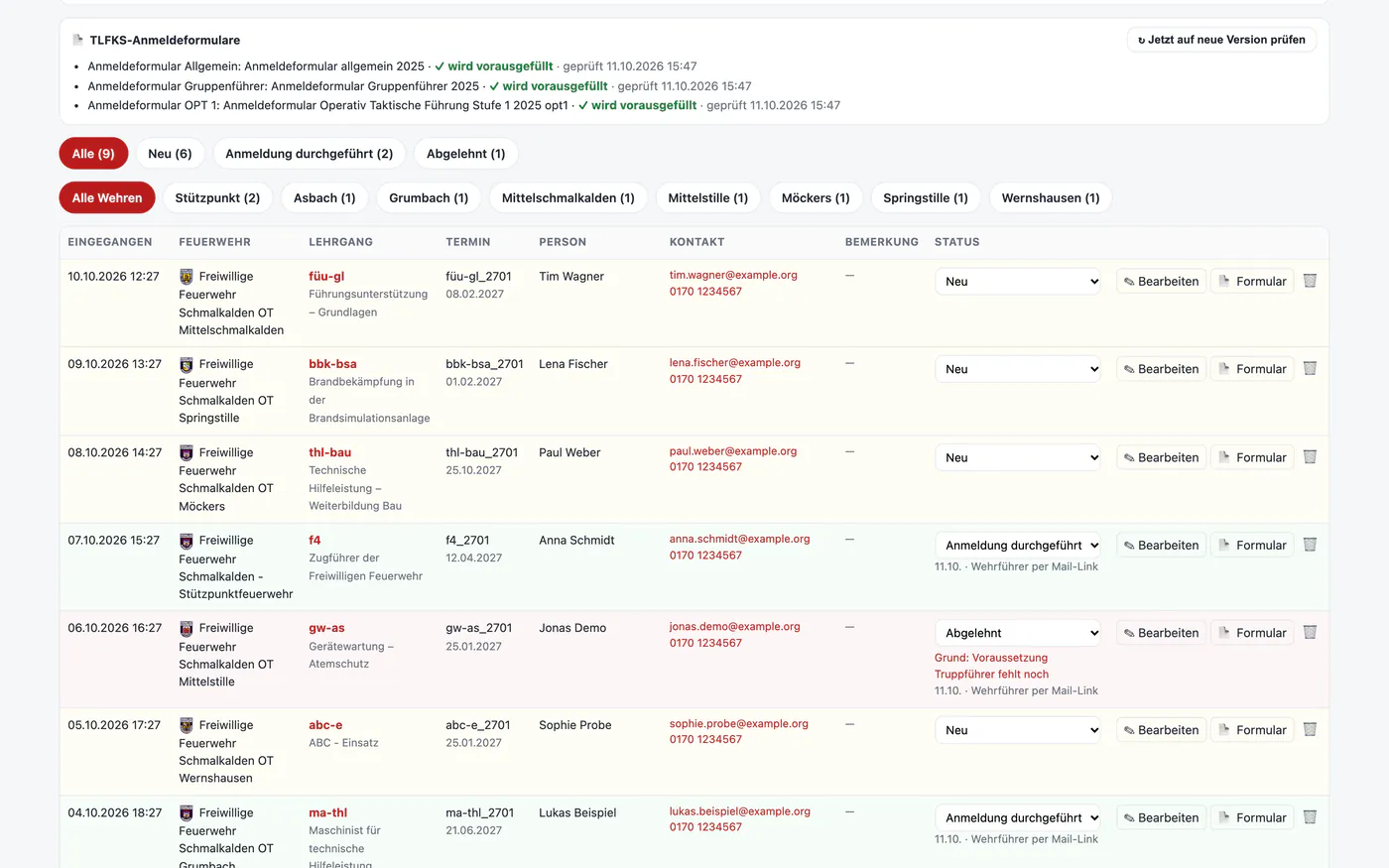The height and width of the screenshot is (868, 1389).
Task: Open the thl-bau course link
Action: click(329, 452)
